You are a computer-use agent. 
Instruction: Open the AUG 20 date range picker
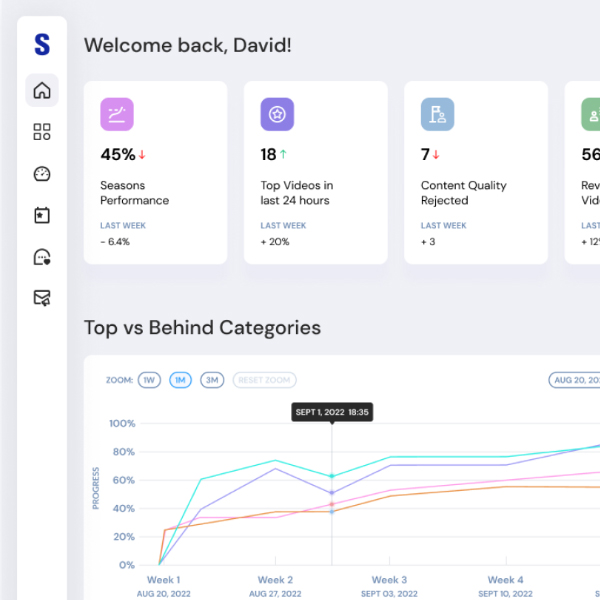coord(575,380)
